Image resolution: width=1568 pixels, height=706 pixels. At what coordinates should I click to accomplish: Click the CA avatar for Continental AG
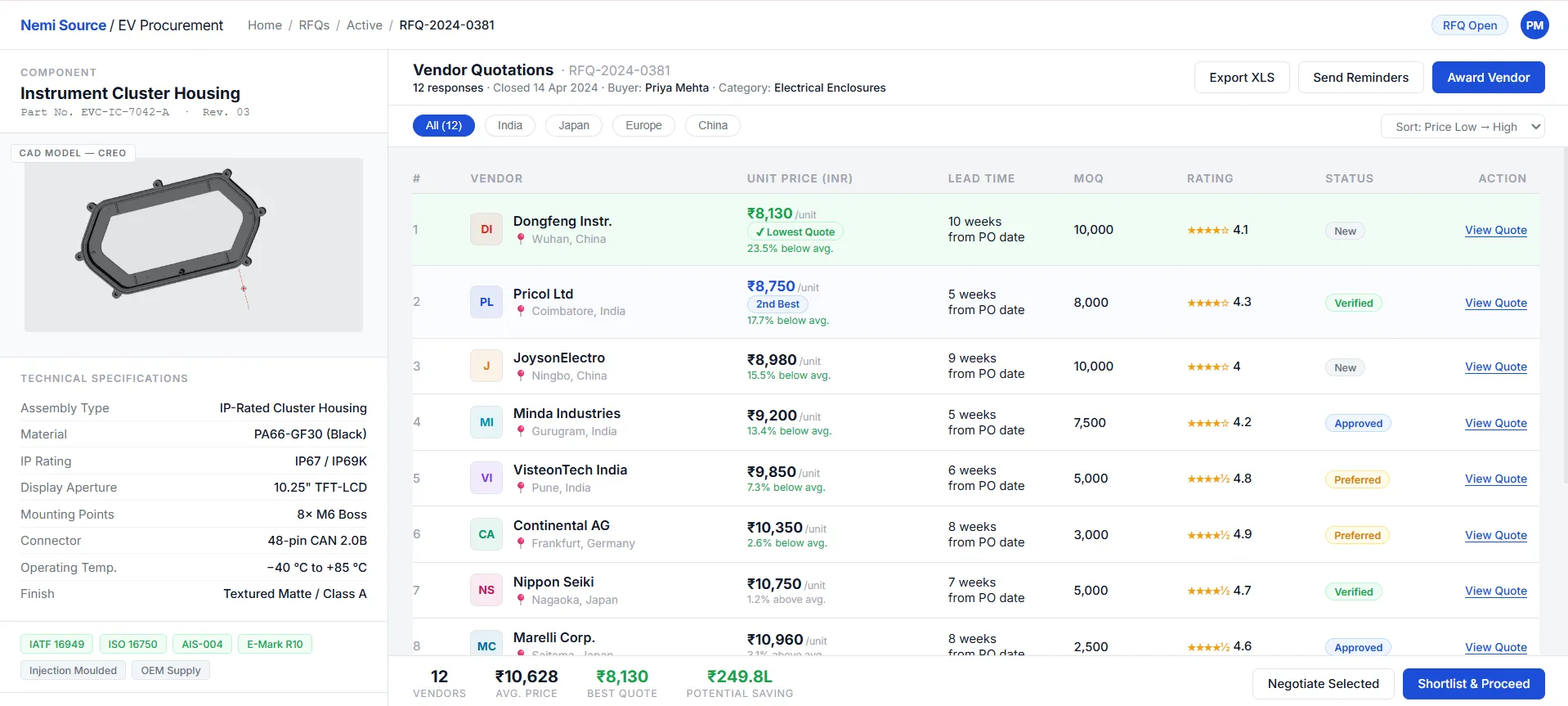pyautogui.click(x=486, y=534)
